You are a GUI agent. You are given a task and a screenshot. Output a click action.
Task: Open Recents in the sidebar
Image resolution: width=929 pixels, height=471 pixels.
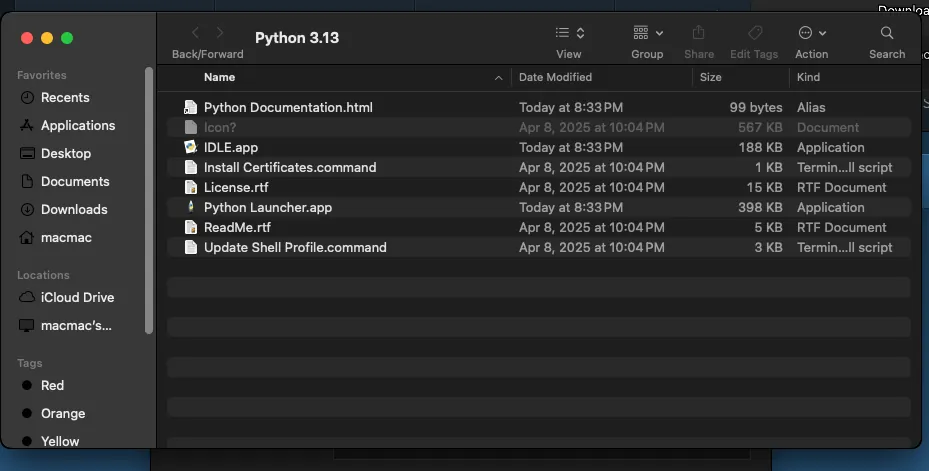click(x=65, y=98)
